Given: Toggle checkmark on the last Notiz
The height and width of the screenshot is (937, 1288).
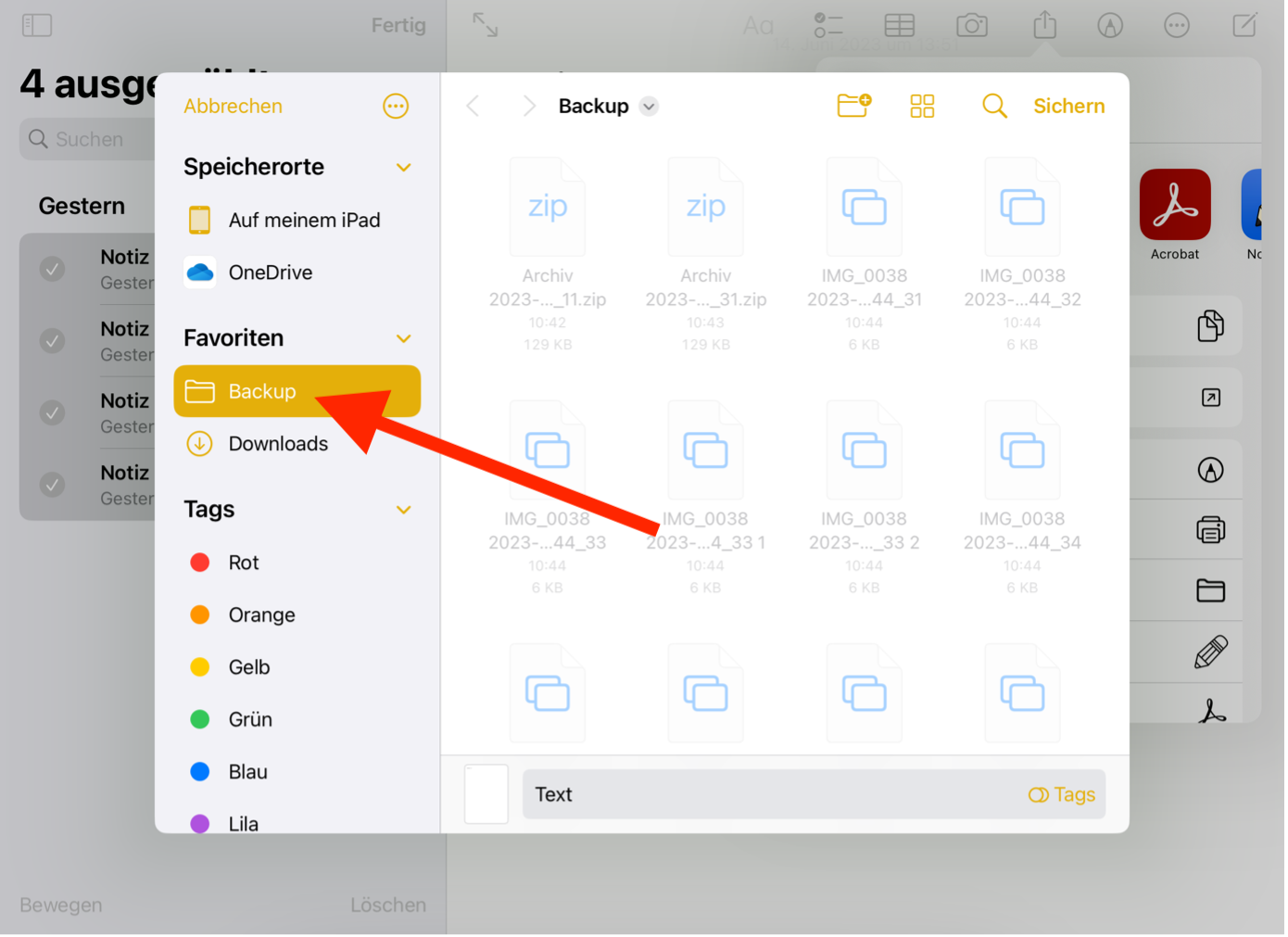Looking at the screenshot, I should point(53,485).
